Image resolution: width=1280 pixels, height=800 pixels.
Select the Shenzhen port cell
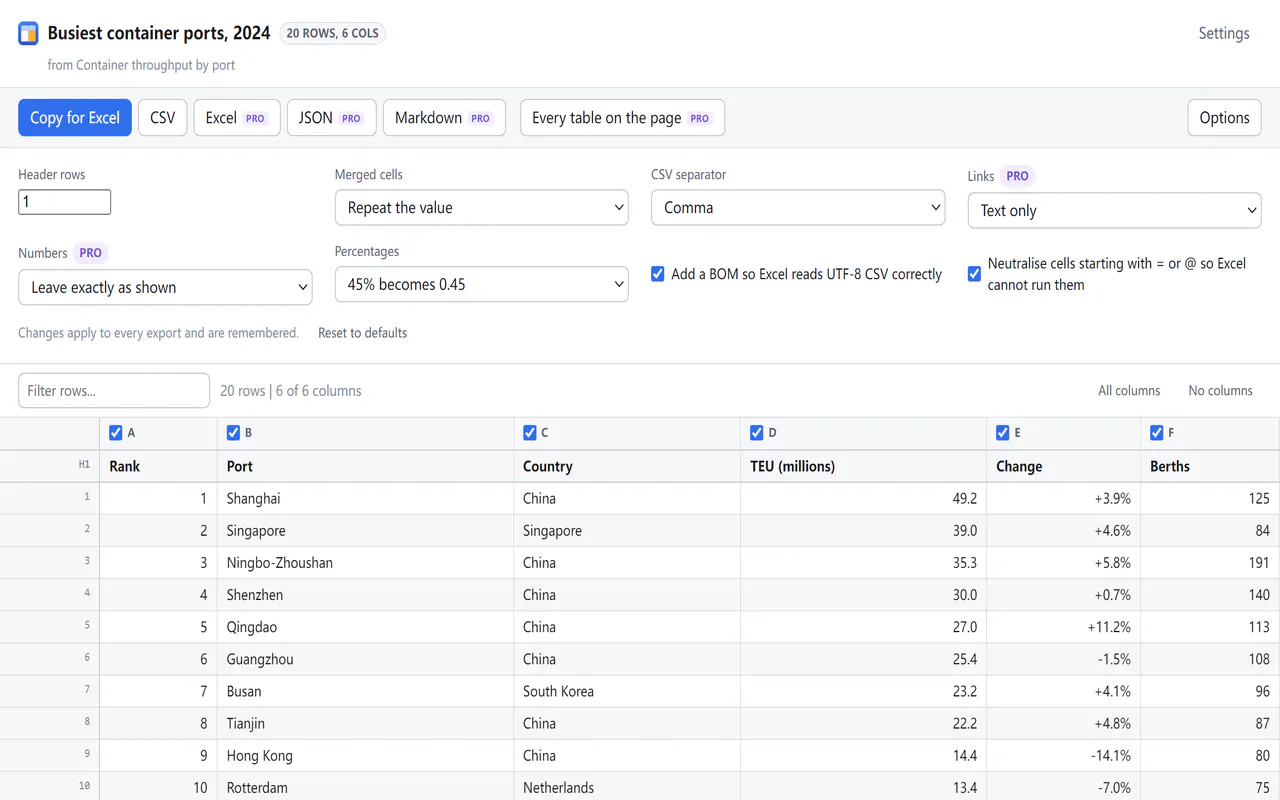click(365, 595)
